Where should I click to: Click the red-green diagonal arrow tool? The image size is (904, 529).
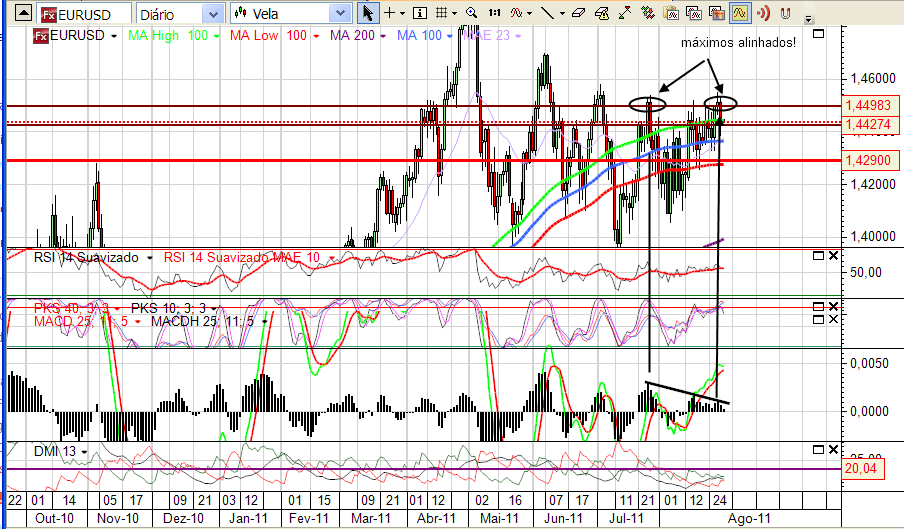pyautogui.click(x=625, y=13)
